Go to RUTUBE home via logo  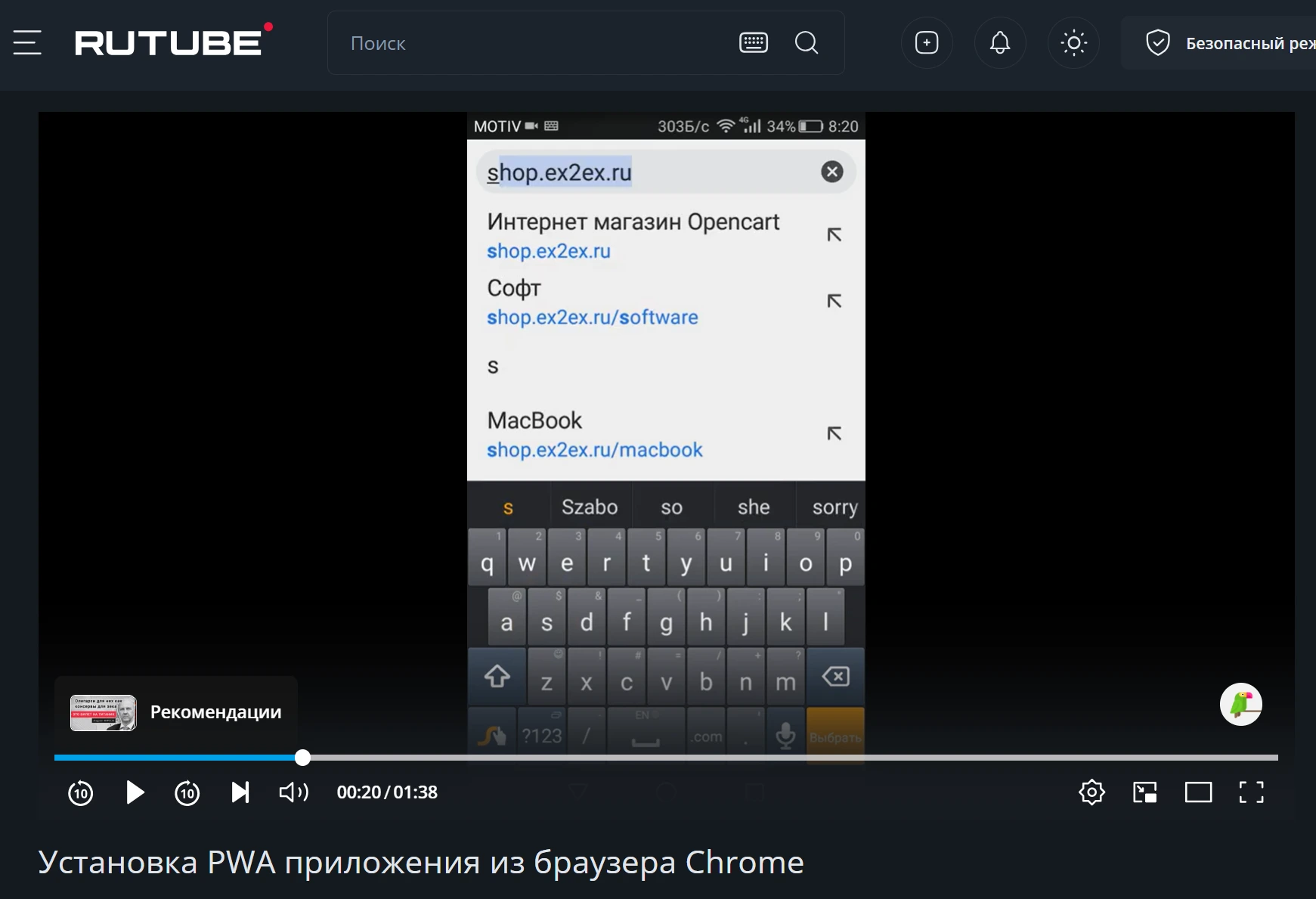point(170,42)
